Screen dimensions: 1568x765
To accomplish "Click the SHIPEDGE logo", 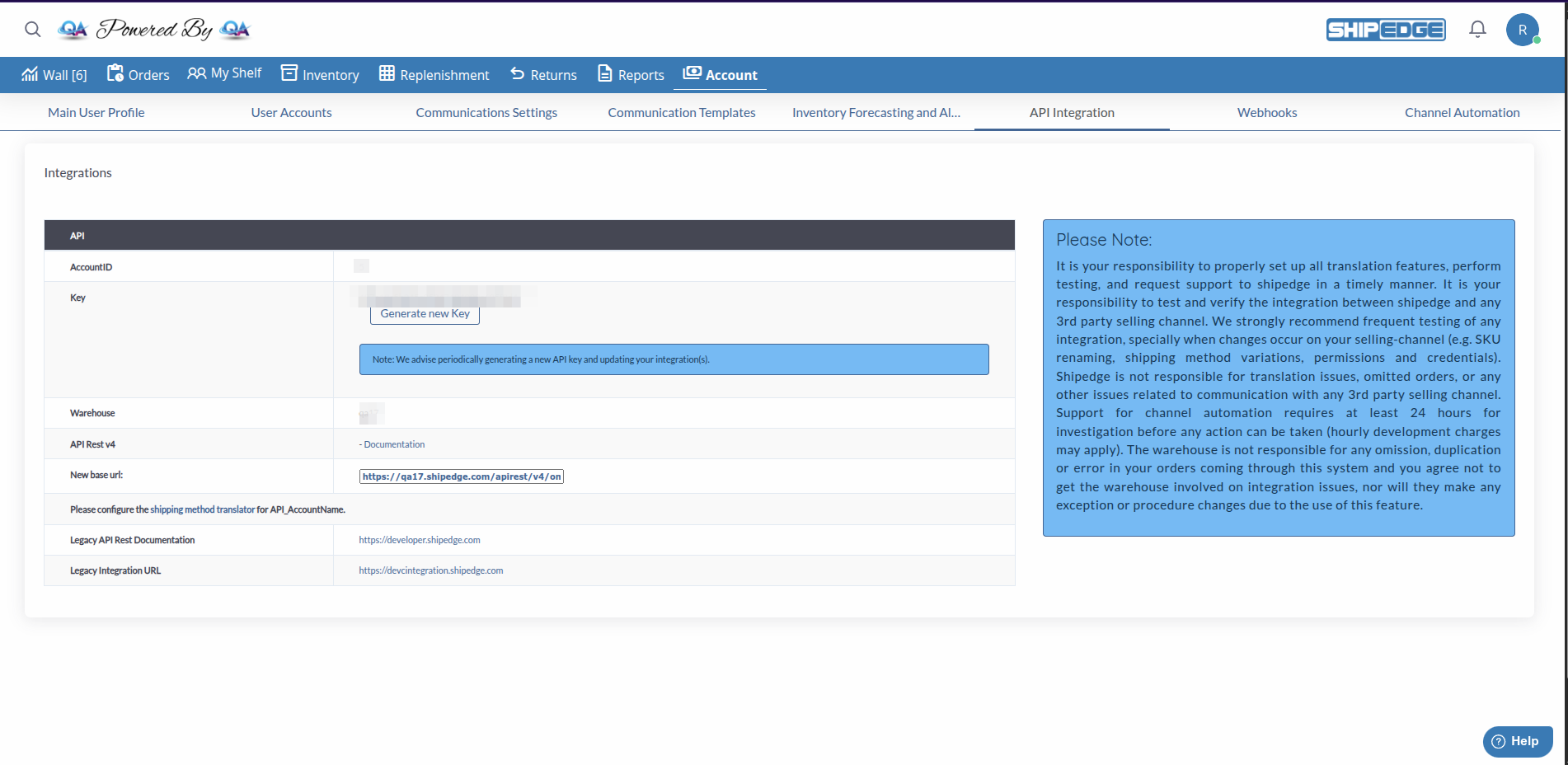I will [1386, 29].
